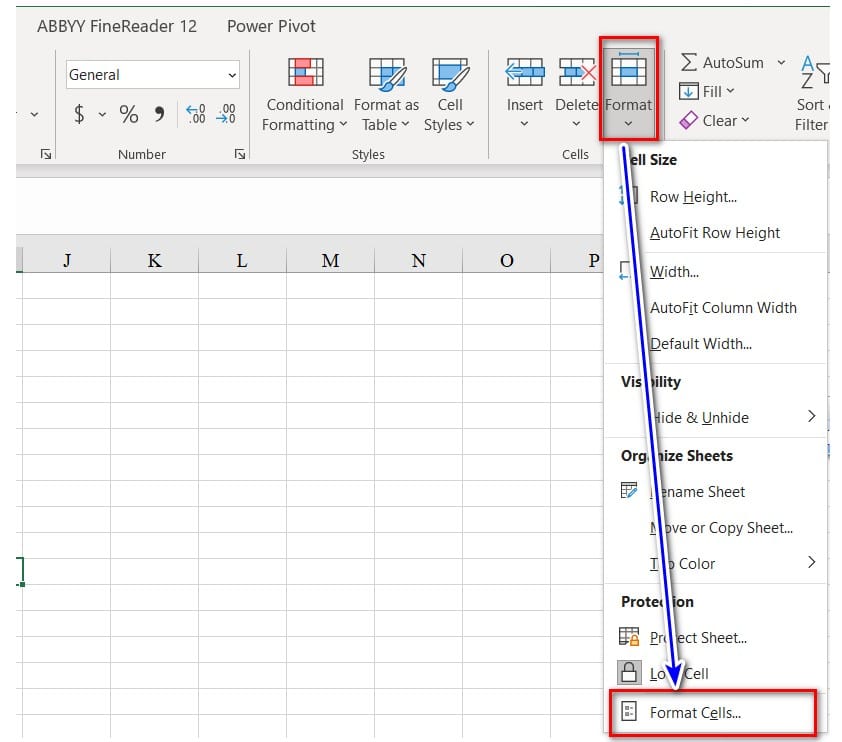Apply Comma Style number format
The image size is (842, 742).
[159, 114]
